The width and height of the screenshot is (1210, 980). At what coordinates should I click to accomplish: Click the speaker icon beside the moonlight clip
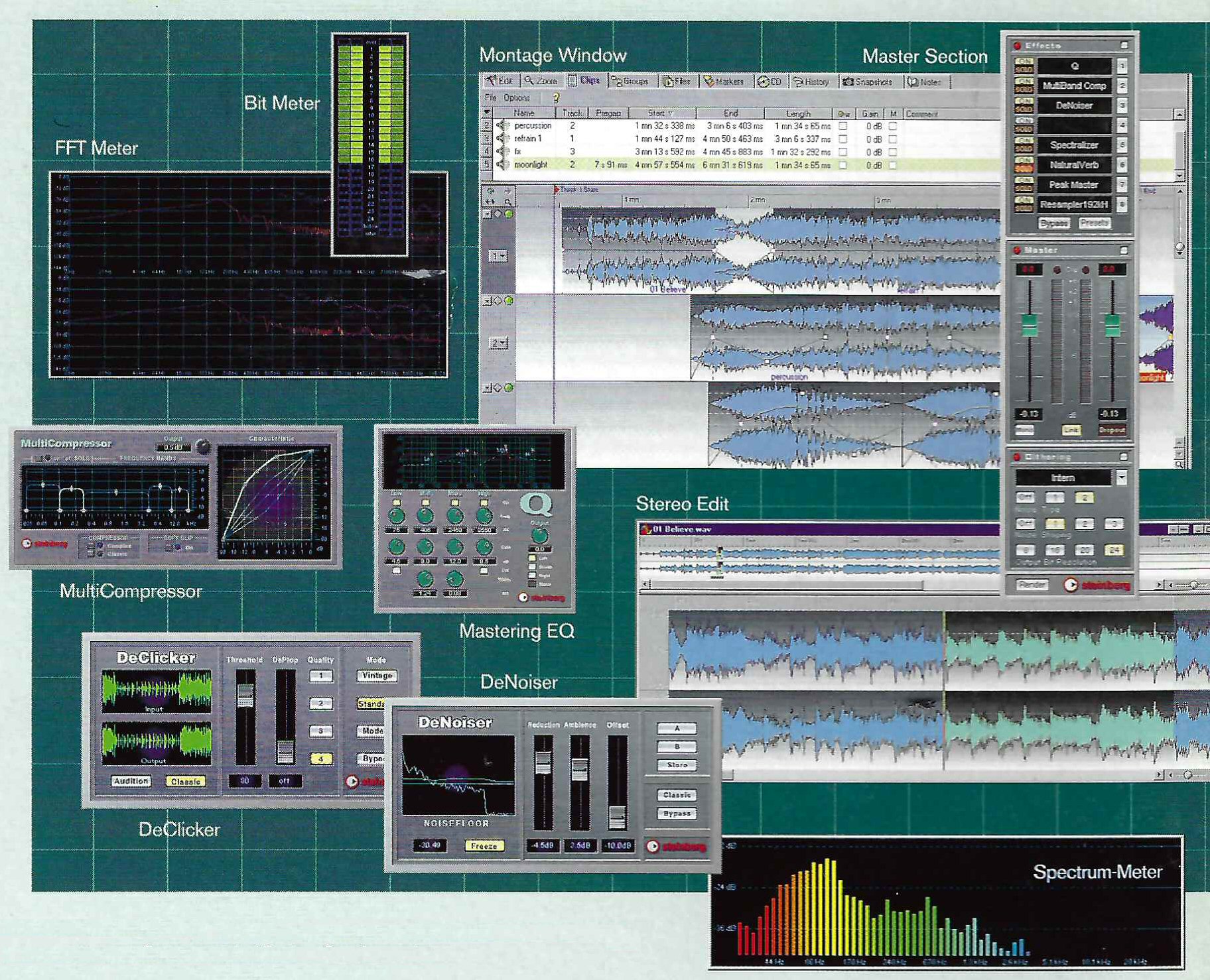pos(502,165)
